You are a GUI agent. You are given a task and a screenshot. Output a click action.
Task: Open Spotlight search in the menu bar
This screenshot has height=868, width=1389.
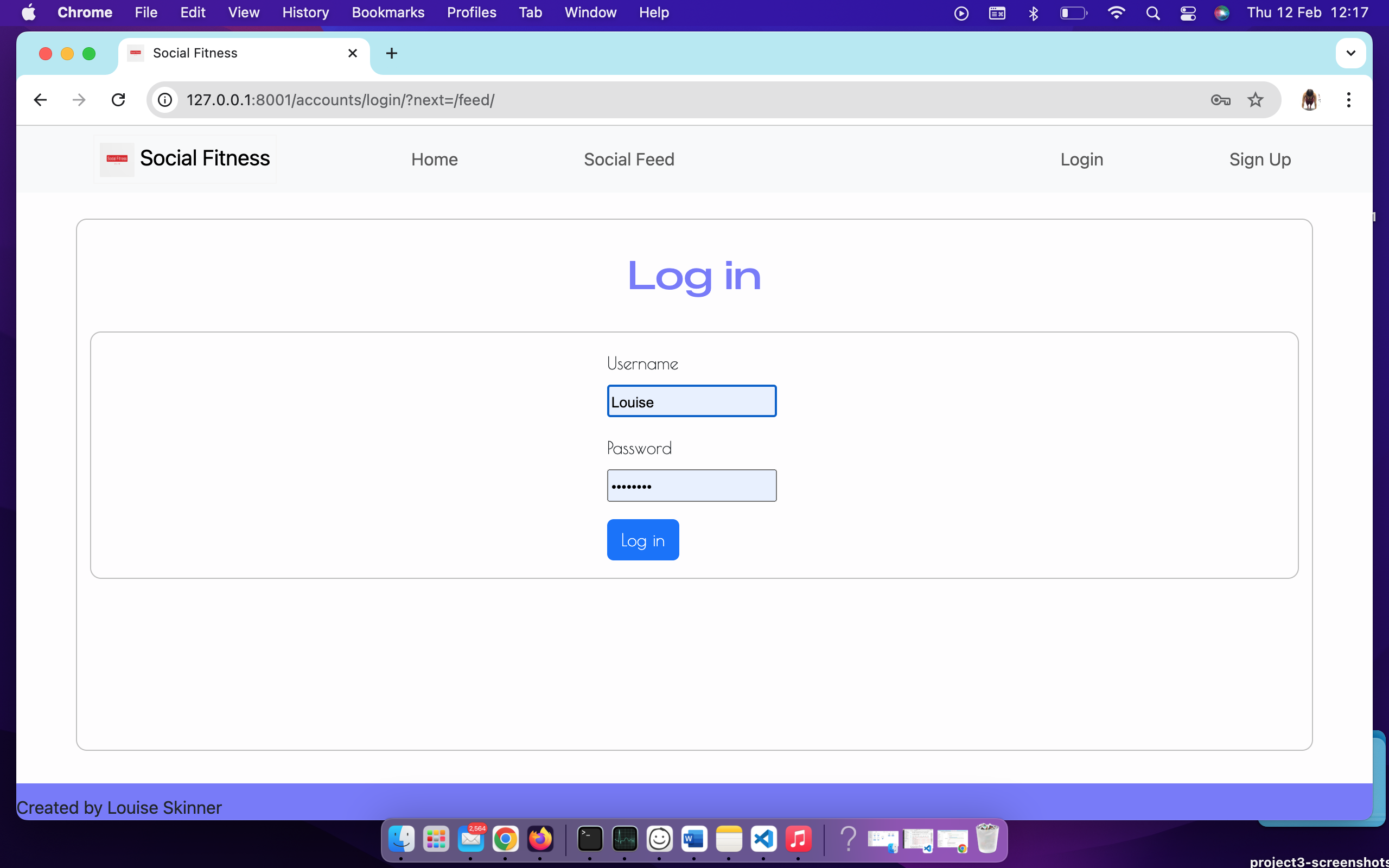pyautogui.click(x=1153, y=12)
